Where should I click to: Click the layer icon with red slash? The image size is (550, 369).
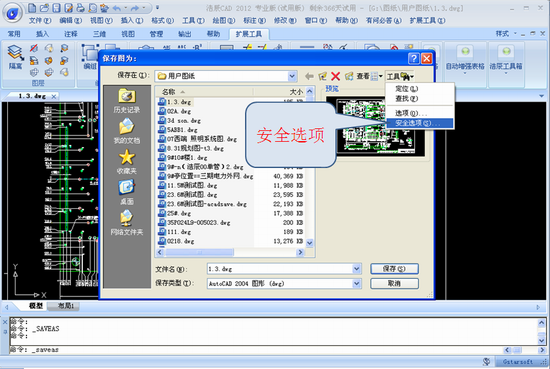[x=34, y=48]
